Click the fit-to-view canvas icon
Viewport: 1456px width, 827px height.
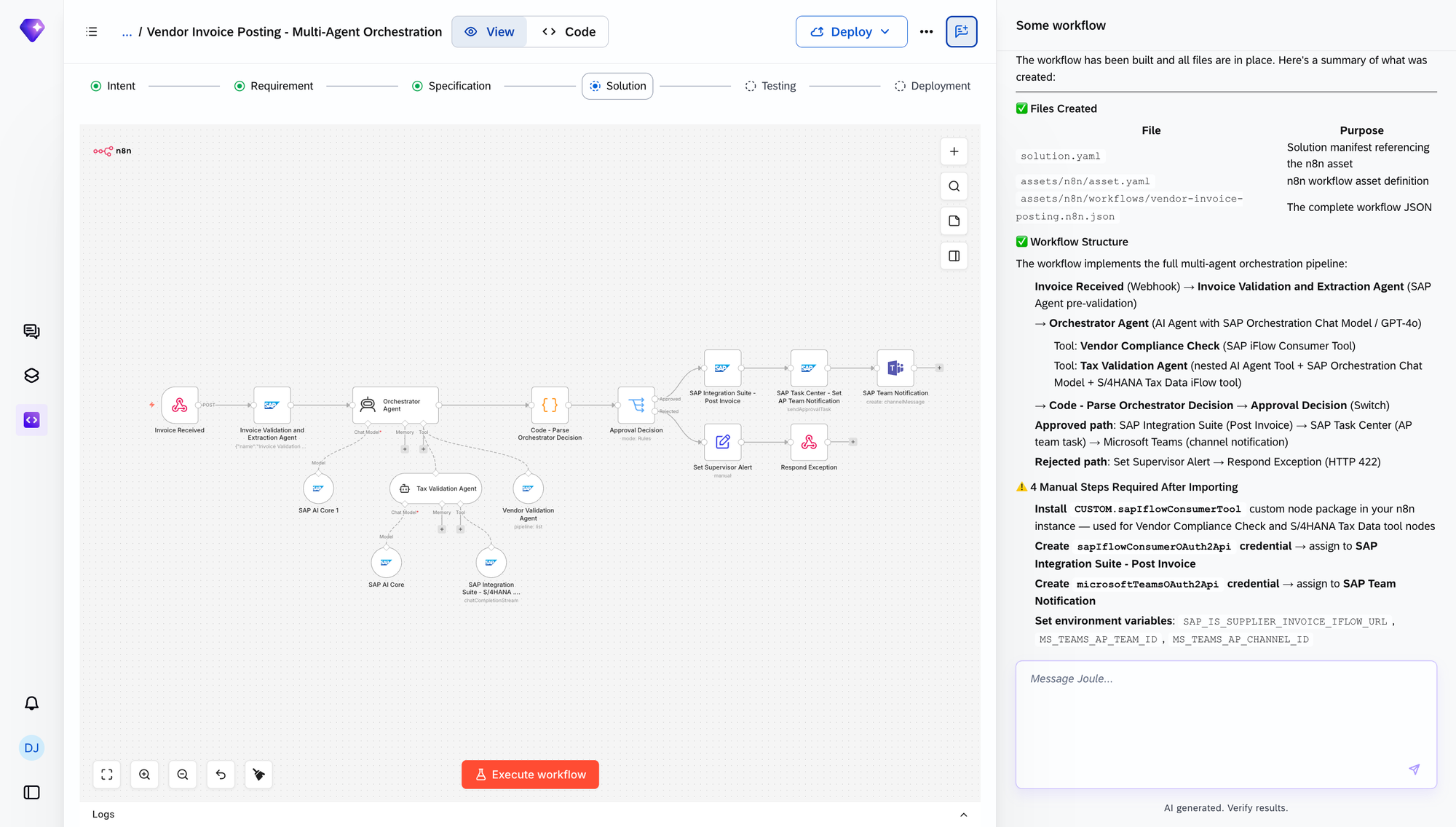[107, 775]
